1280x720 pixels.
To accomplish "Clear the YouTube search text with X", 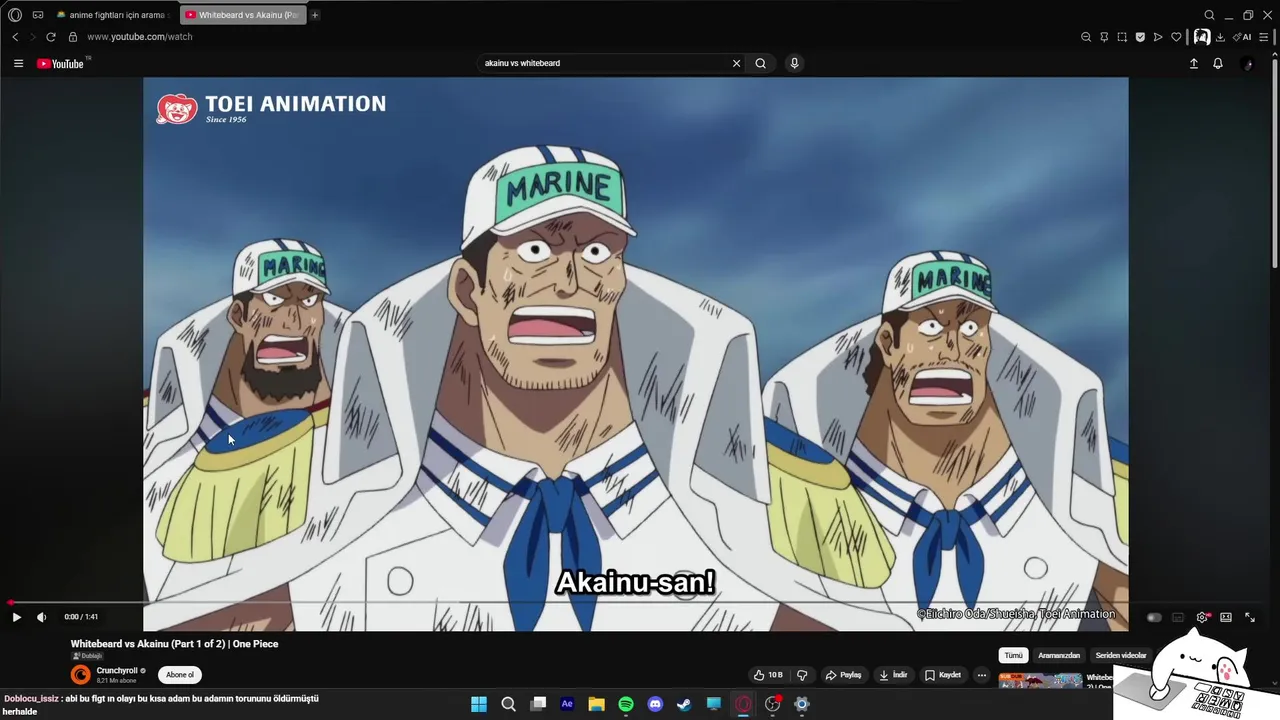I will tap(737, 63).
